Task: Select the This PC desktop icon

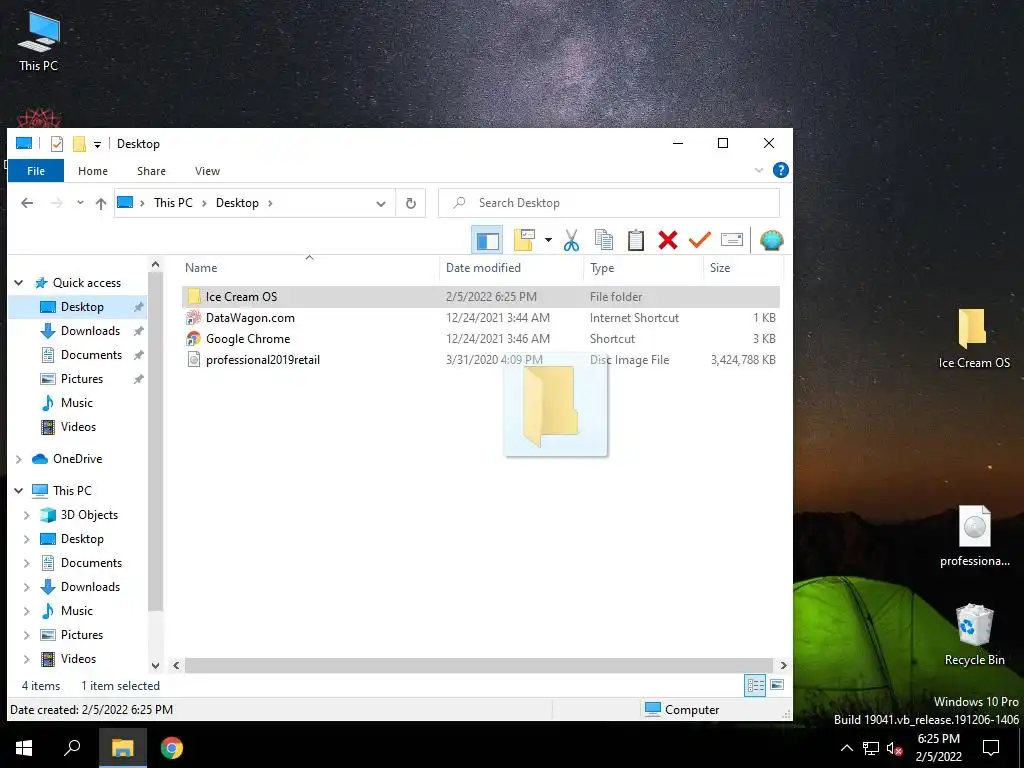Action: coord(38,42)
